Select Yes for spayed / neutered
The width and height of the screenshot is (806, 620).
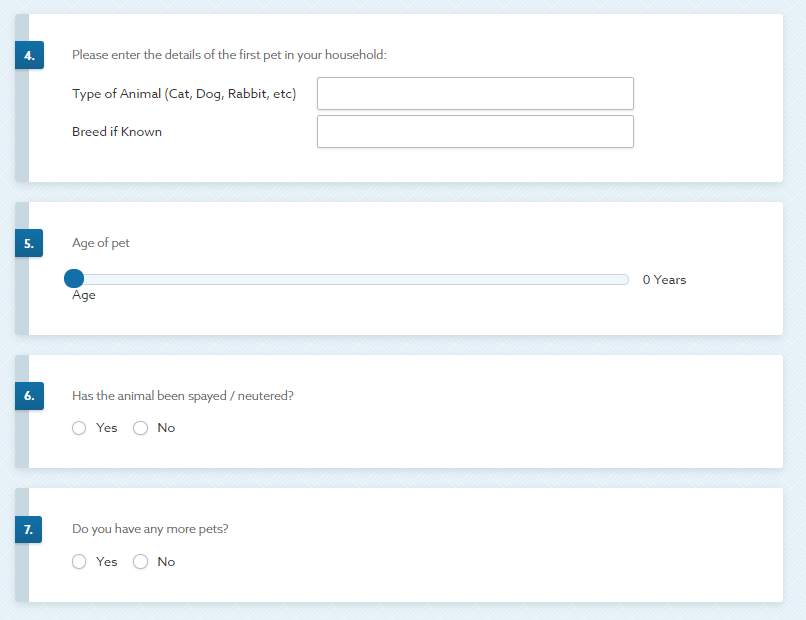tap(80, 428)
